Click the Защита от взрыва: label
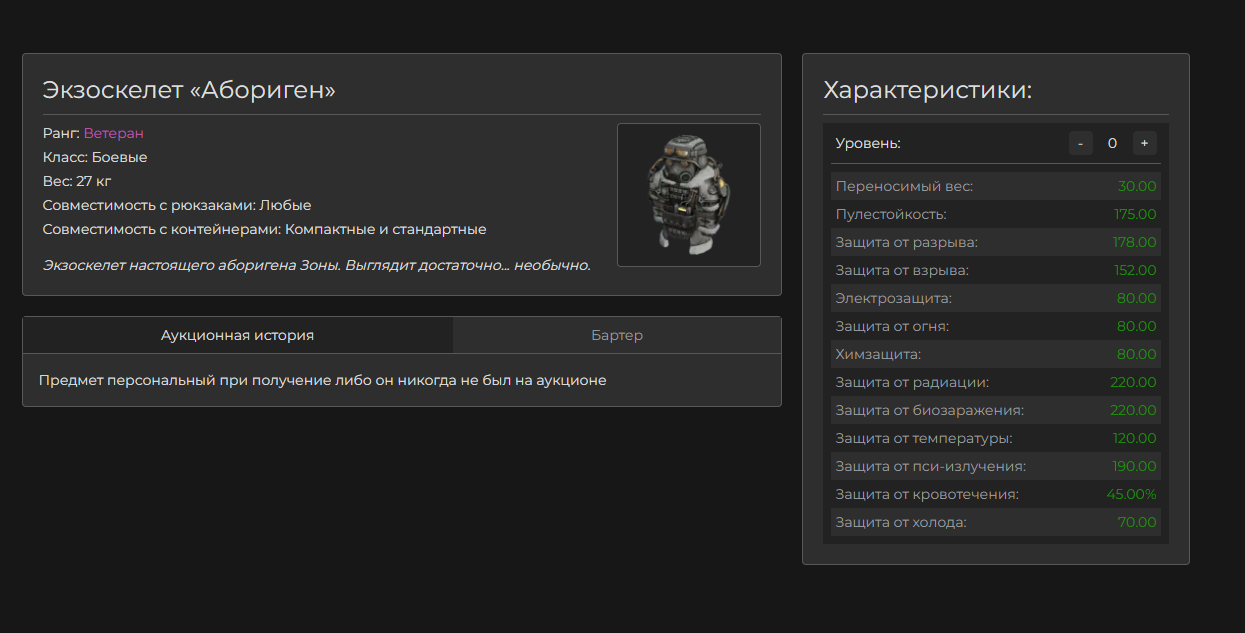The image size is (1245, 633). pyautogui.click(x=902, y=270)
